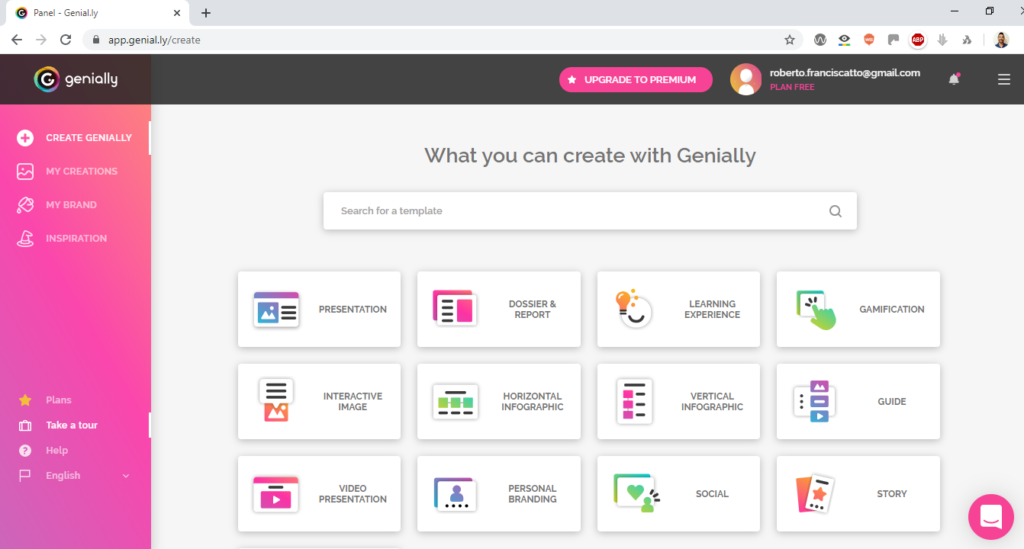The height and width of the screenshot is (549, 1024).
Task: Go back in browser history
Action: [x=17, y=40]
